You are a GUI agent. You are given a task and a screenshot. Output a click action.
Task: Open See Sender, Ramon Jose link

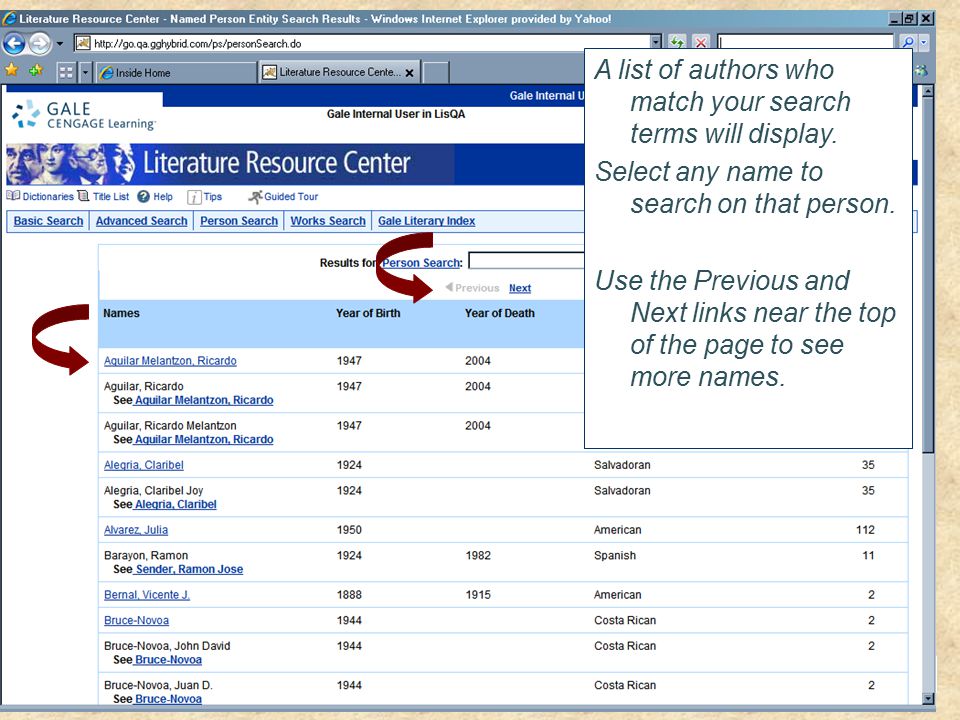[x=189, y=569]
